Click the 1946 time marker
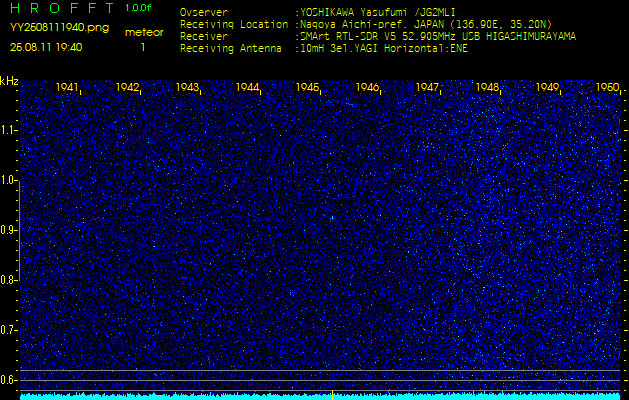 367,87
